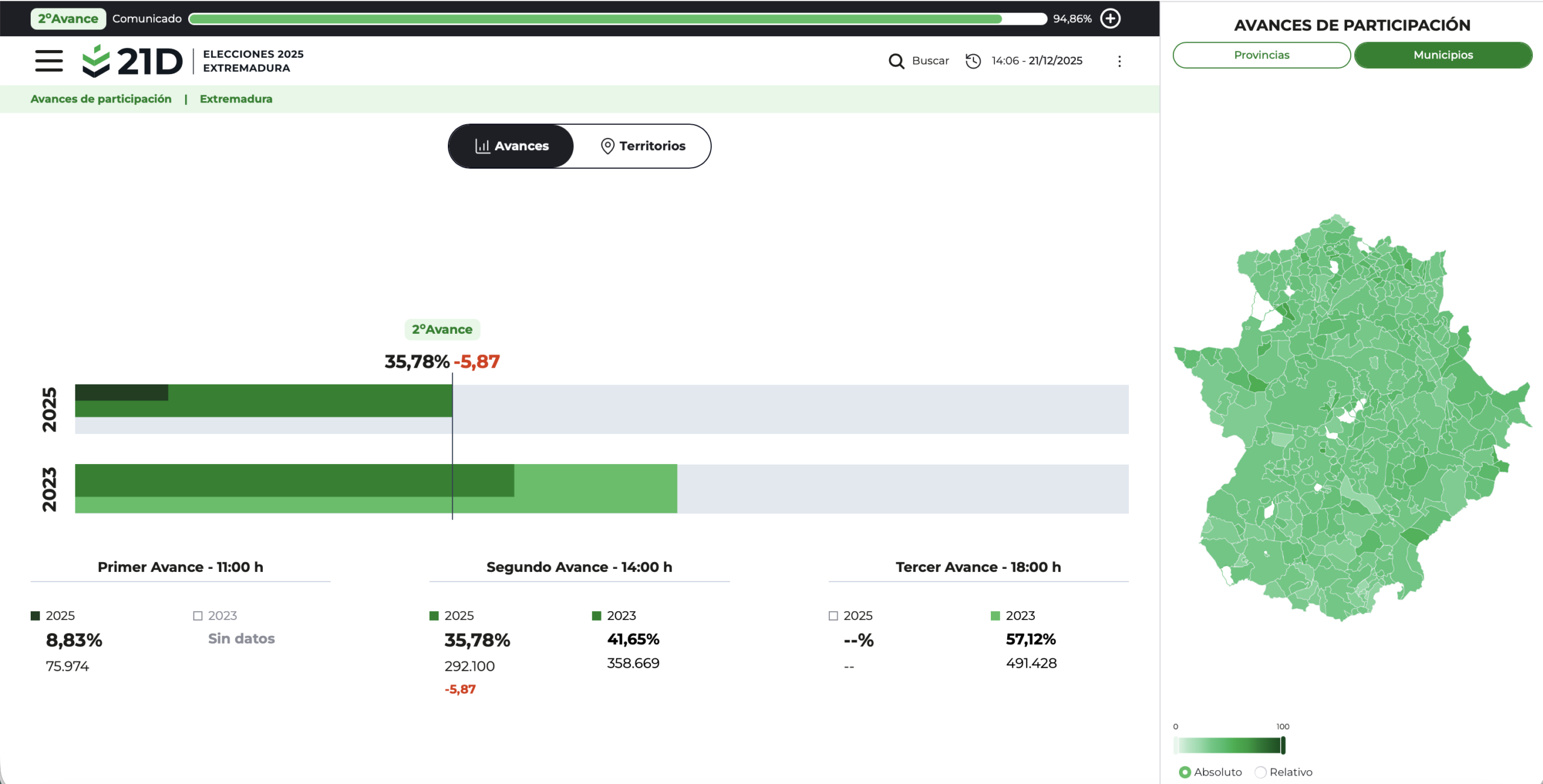Click the Buscar magnifying glass icon
Image resolution: width=1543 pixels, height=784 pixels.
(x=896, y=61)
